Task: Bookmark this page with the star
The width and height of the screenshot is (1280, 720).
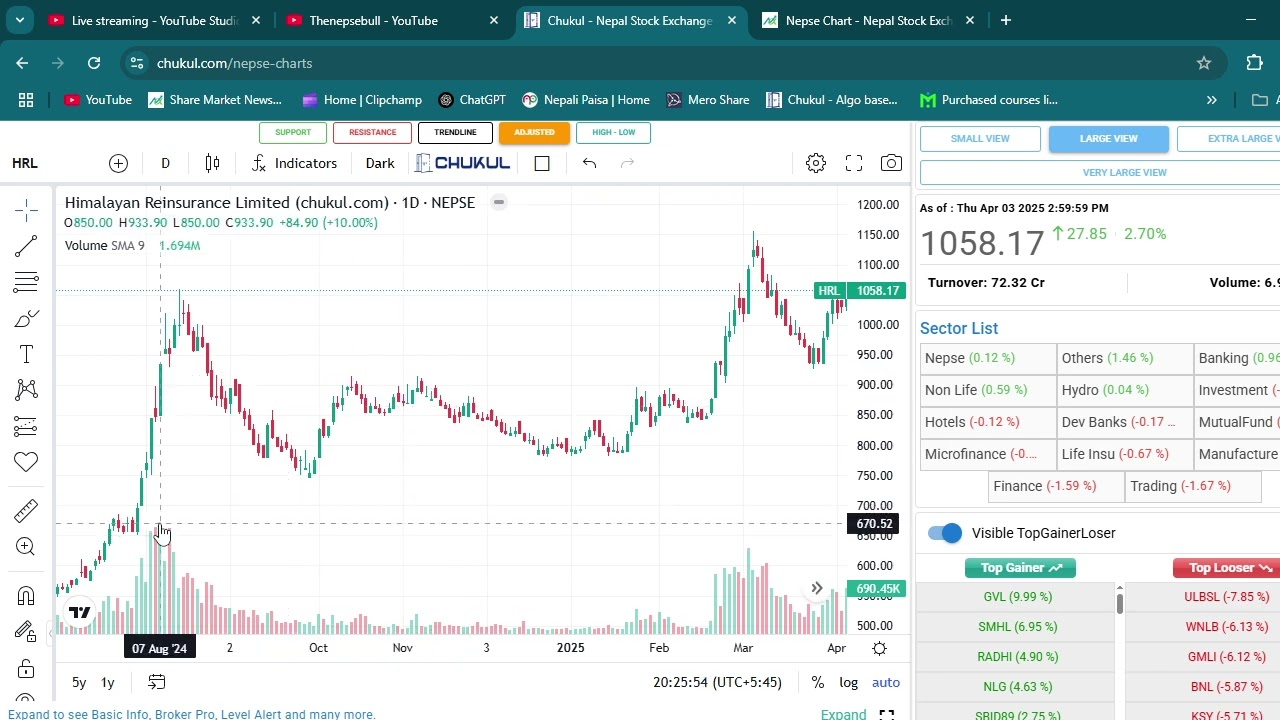Action: [x=1204, y=63]
